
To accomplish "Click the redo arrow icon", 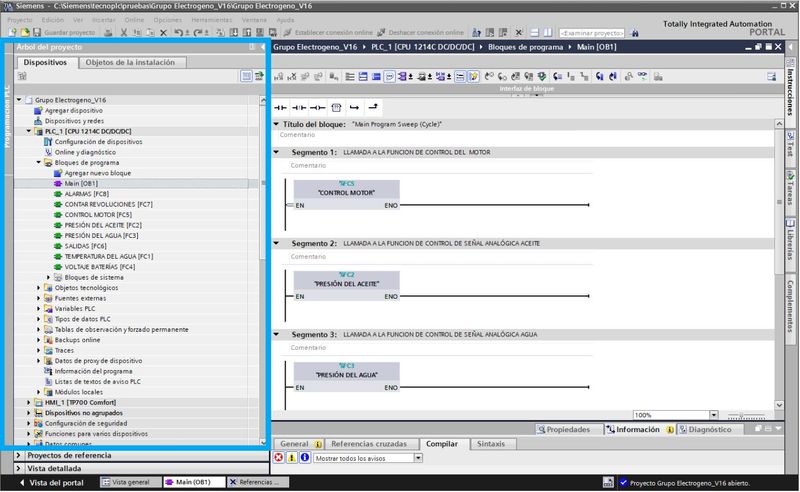I will click(198, 33).
